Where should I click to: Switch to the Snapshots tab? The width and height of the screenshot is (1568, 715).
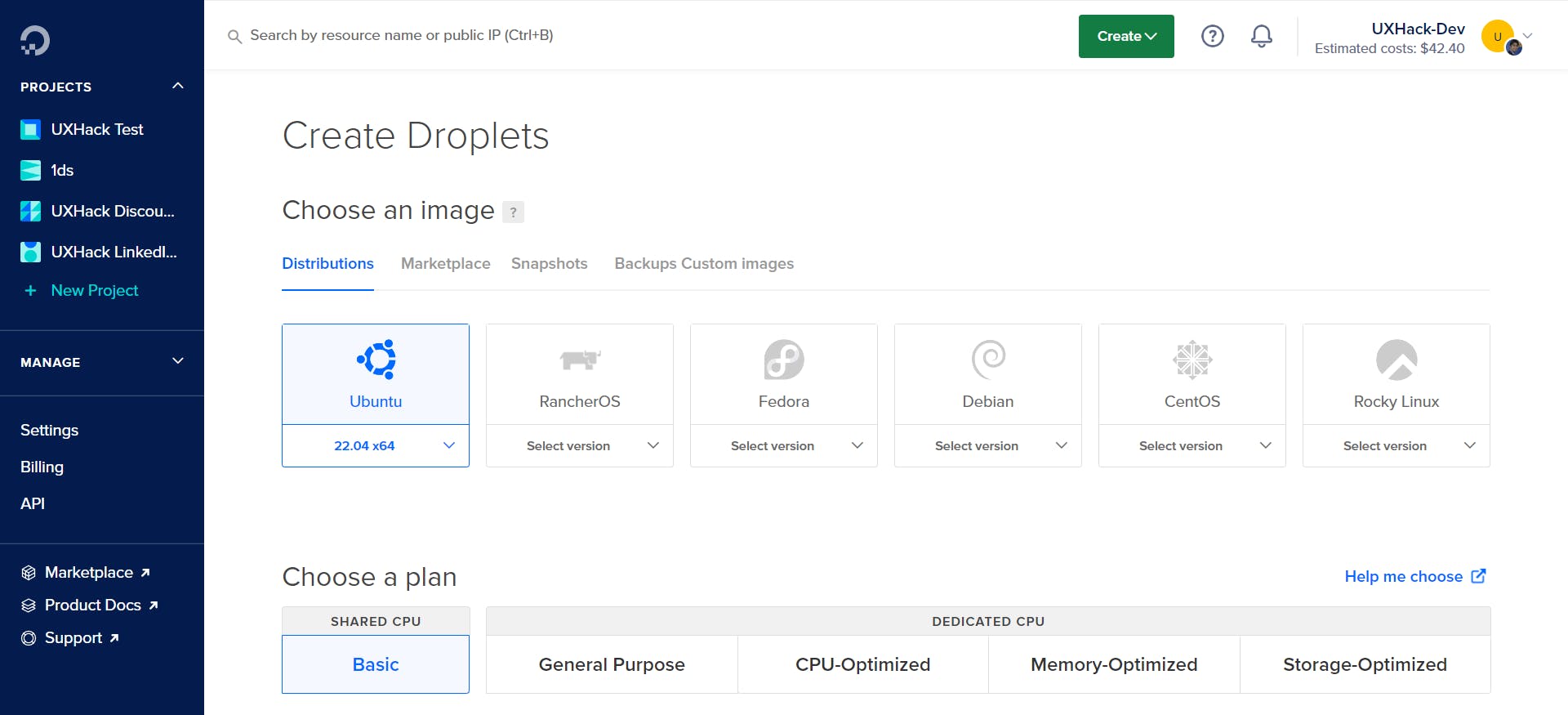point(549,263)
